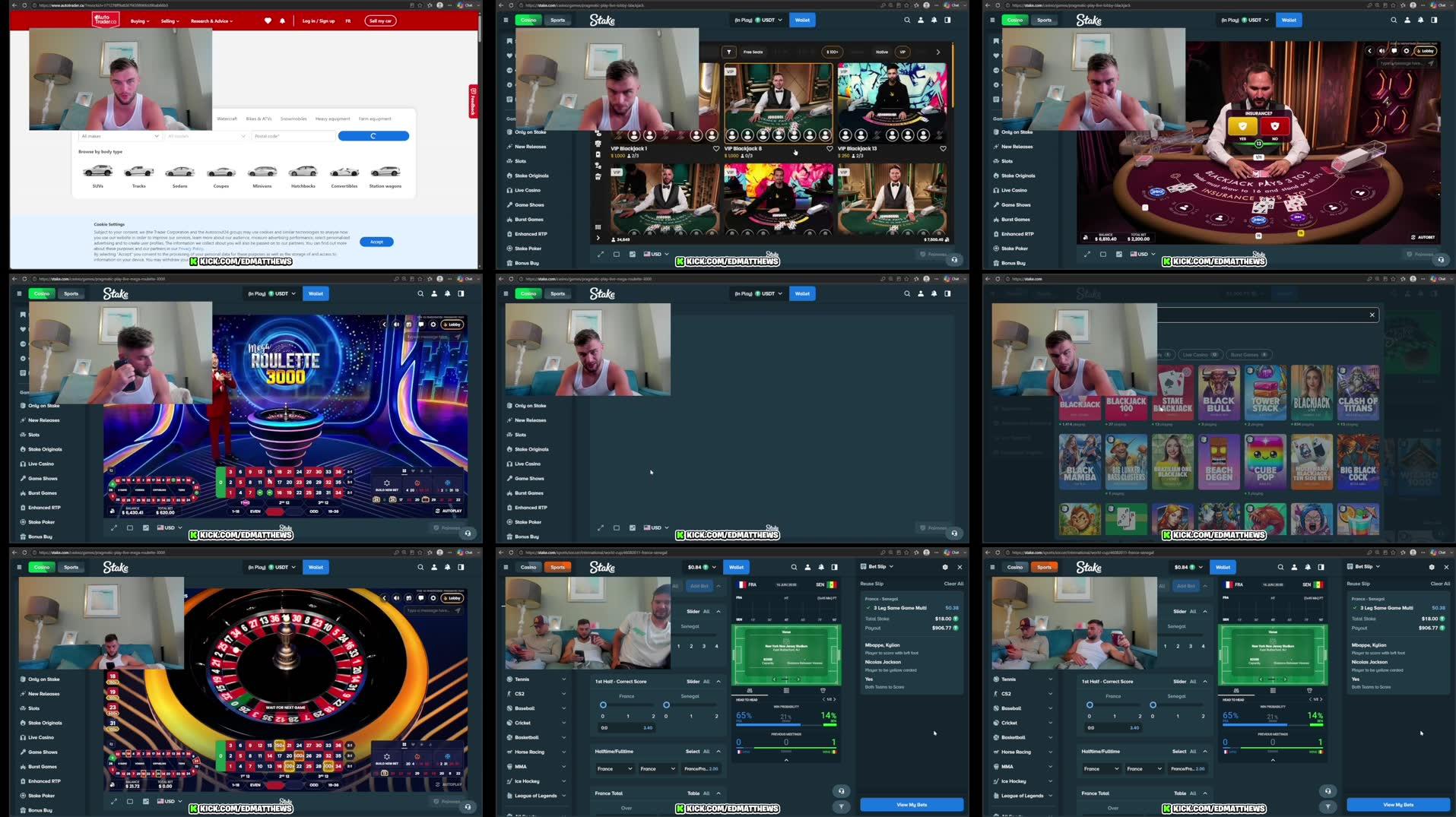Favorite VIP Blackjack 1 with its heart
This screenshot has width=1456, height=817.
point(715,149)
